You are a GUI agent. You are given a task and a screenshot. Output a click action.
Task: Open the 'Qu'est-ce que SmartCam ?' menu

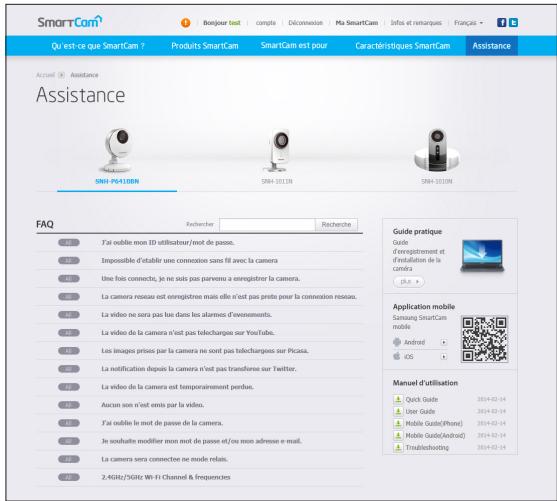pyautogui.click(x=98, y=46)
